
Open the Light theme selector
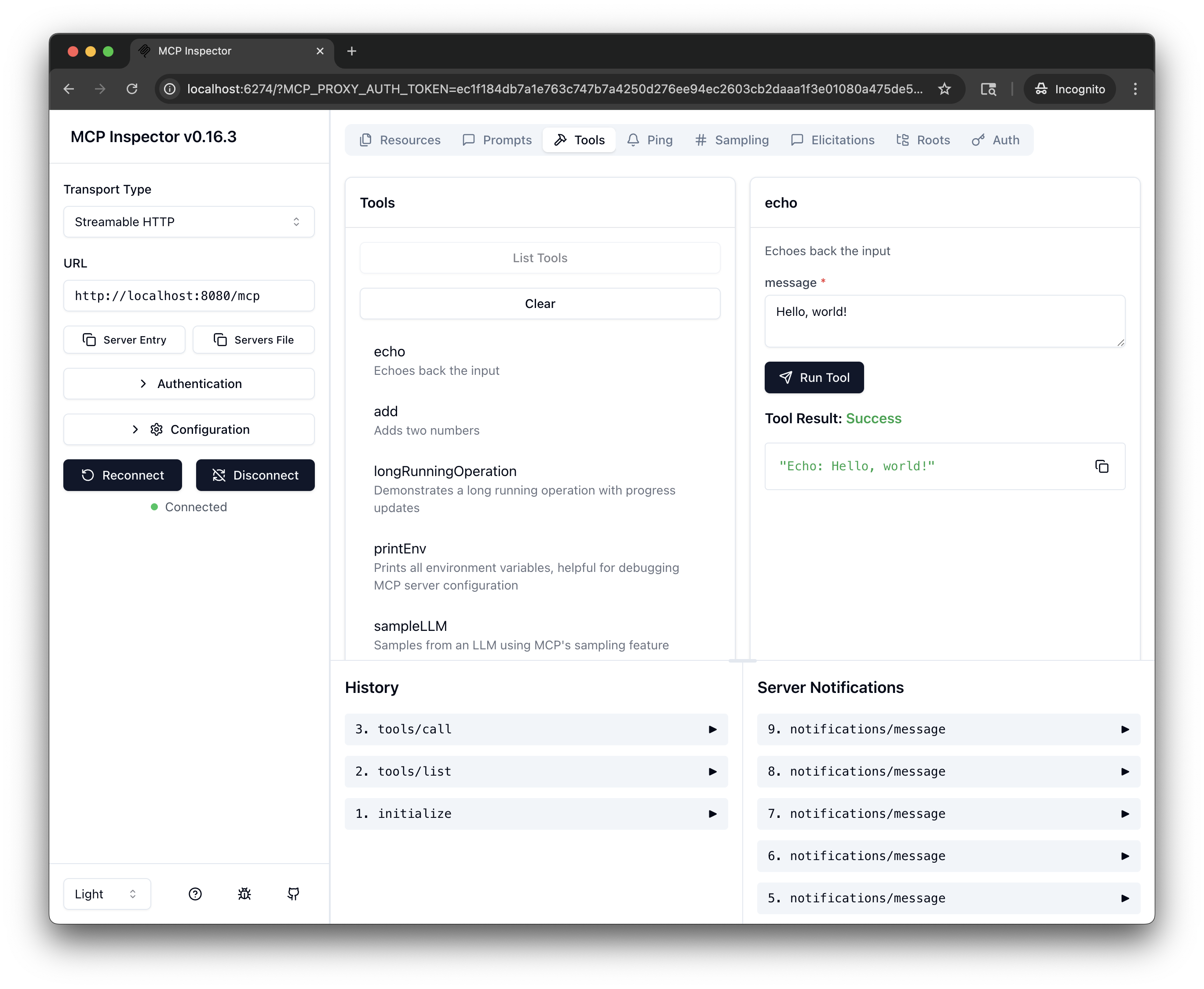pyautogui.click(x=106, y=894)
